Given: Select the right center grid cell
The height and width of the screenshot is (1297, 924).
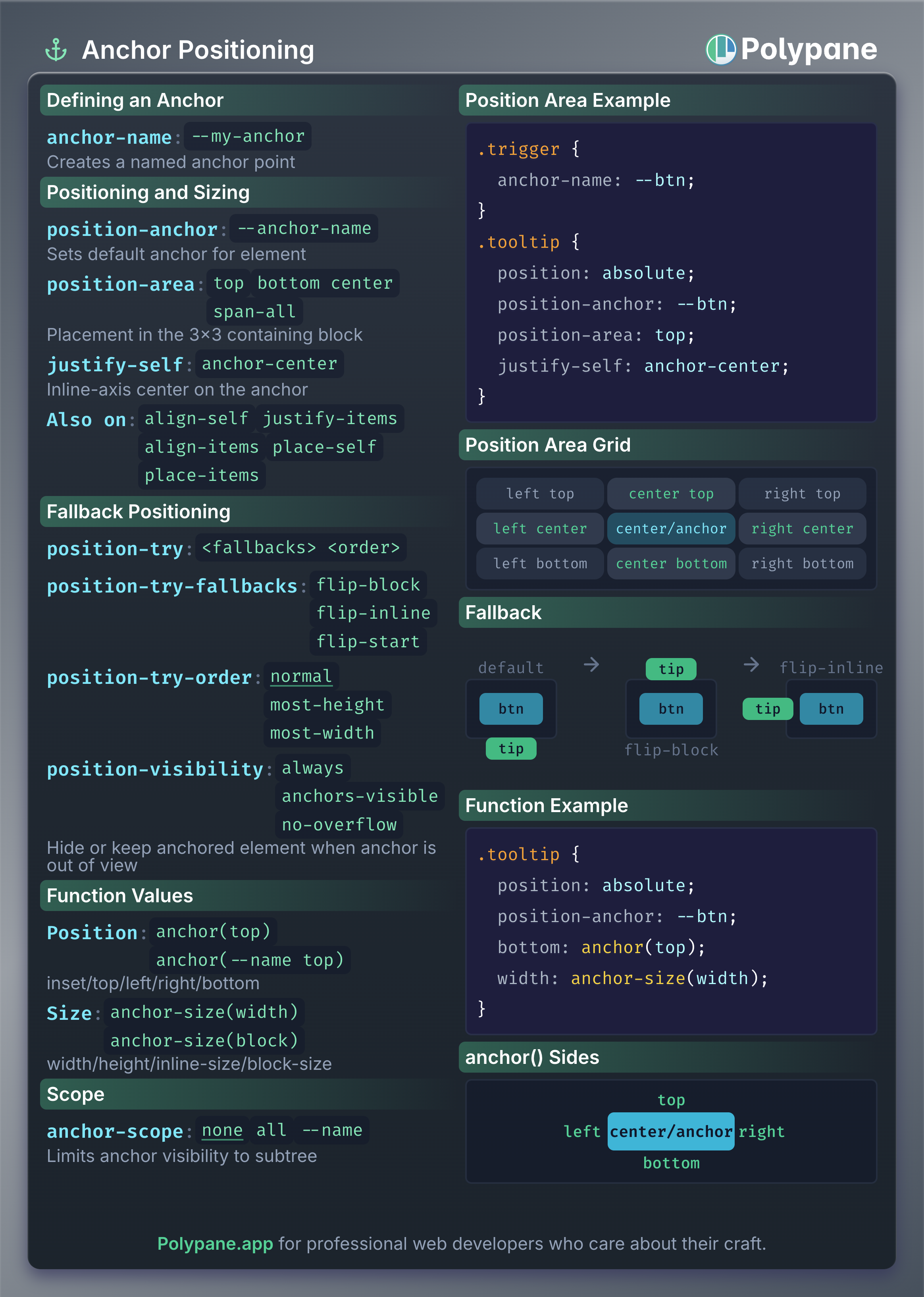Looking at the screenshot, I should (x=802, y=529).
